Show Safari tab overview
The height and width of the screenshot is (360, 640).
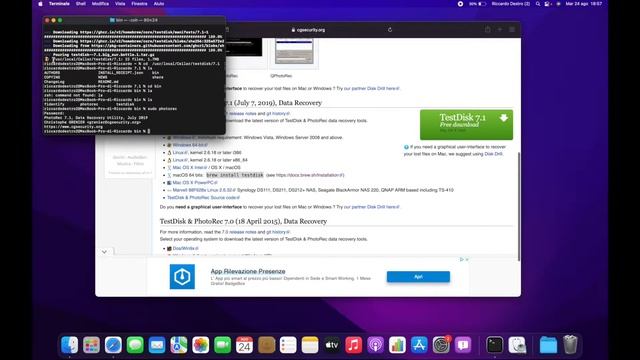pos(512,29)
